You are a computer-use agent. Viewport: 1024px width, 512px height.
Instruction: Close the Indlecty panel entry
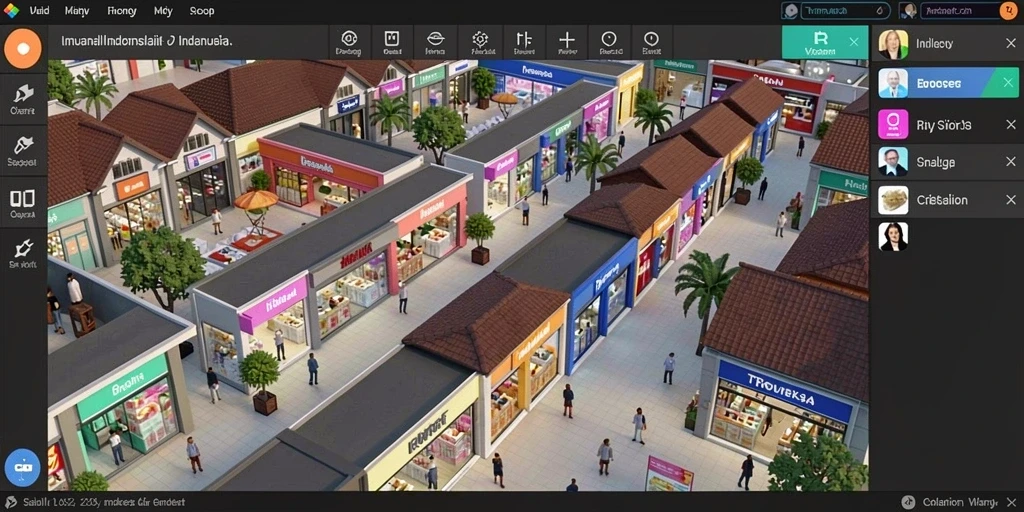(x=1010, y=44)
